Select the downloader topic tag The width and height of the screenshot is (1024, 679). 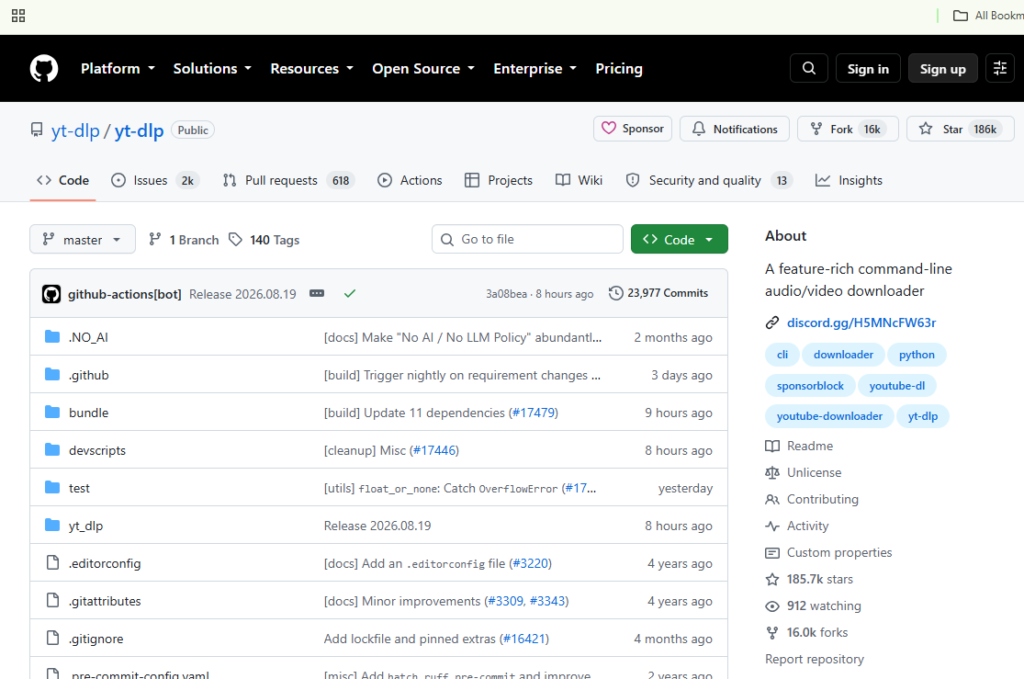pyautogui.click(x=843, y=355)
